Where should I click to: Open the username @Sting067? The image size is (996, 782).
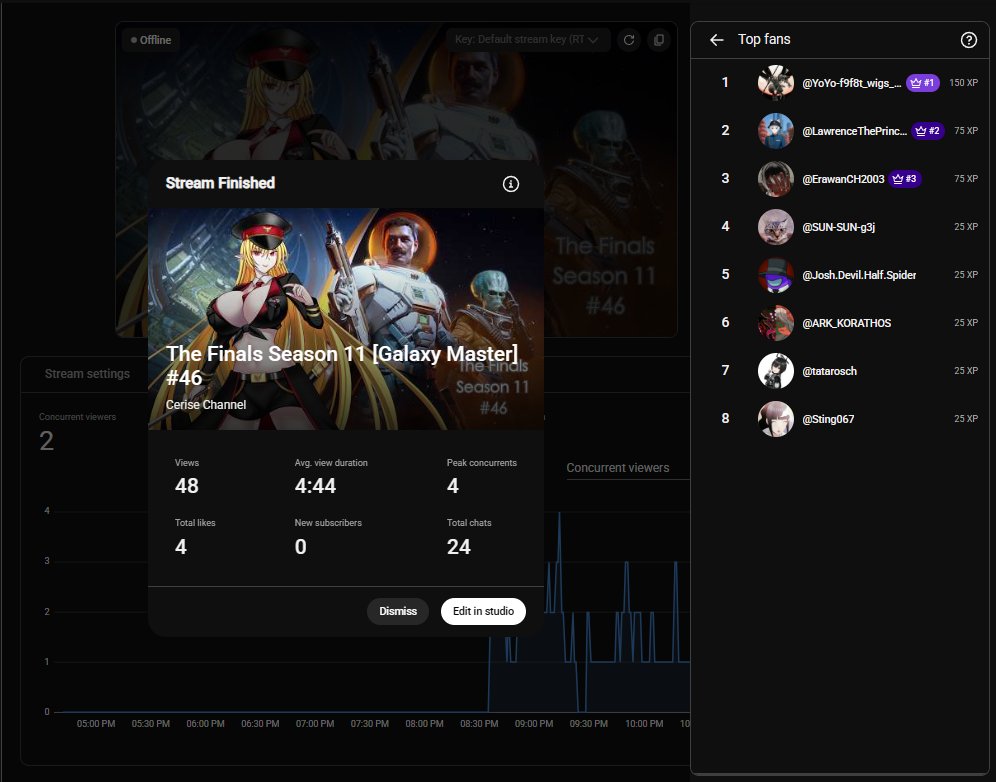(828, 419)
